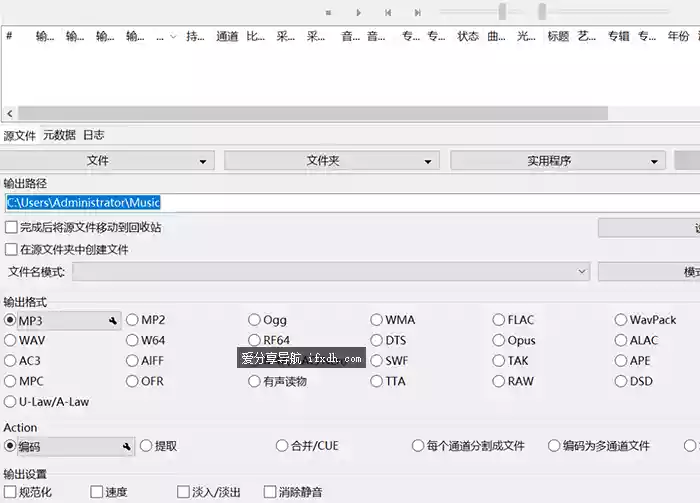Click the 标题 column header
This screenshot has height=503, width=700.
tap(557, 36)
